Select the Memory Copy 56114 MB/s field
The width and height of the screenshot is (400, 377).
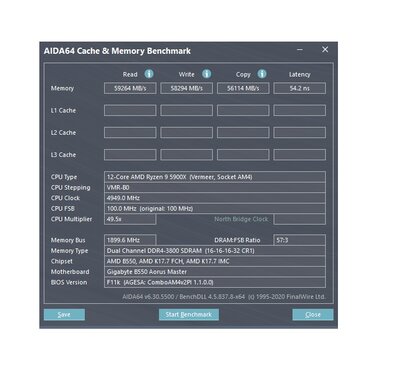pyautogui.click(x=243, y=88)
